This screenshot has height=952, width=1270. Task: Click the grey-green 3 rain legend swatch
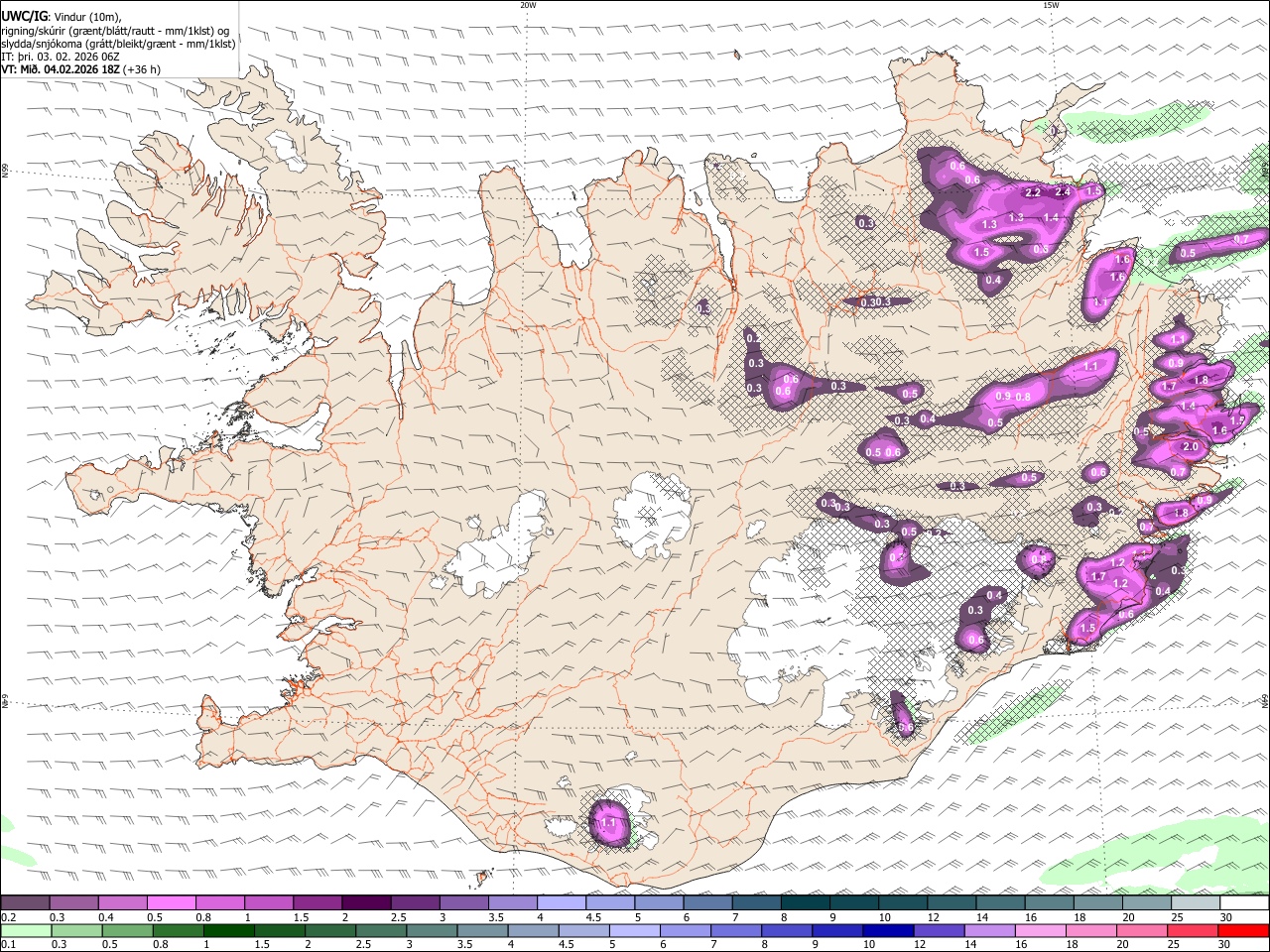tap(431, 931)
